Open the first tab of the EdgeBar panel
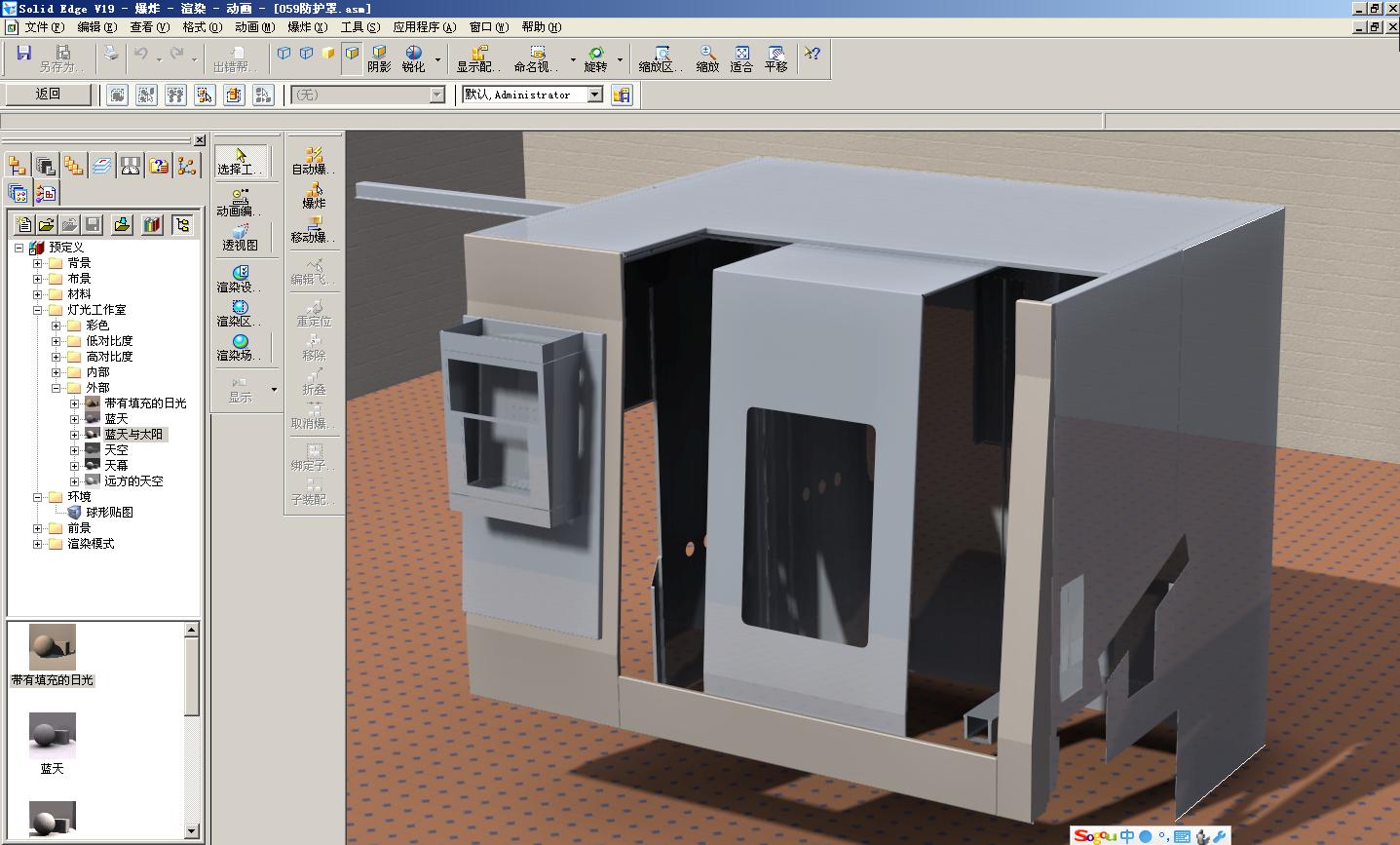The image size is (1400, 845). click(x=18, y=166)
